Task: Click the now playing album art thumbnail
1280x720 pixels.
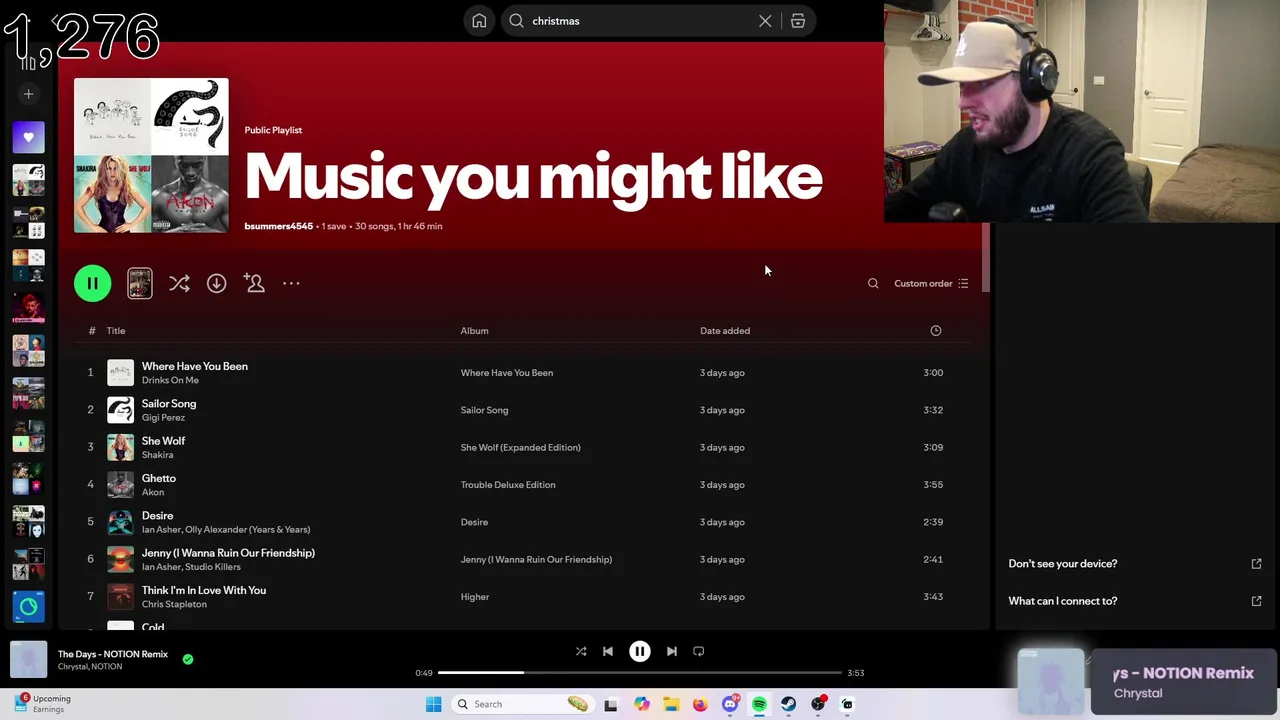Action: coord(29,660)
